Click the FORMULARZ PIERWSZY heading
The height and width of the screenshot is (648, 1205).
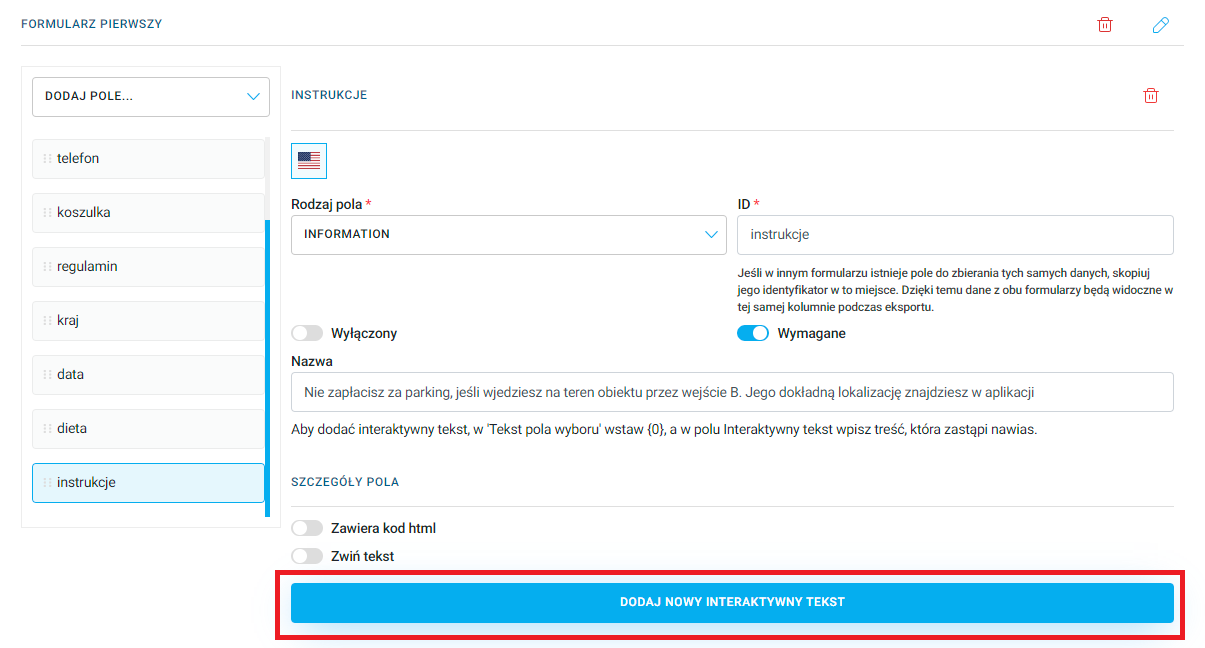click(x=92, y=24)
